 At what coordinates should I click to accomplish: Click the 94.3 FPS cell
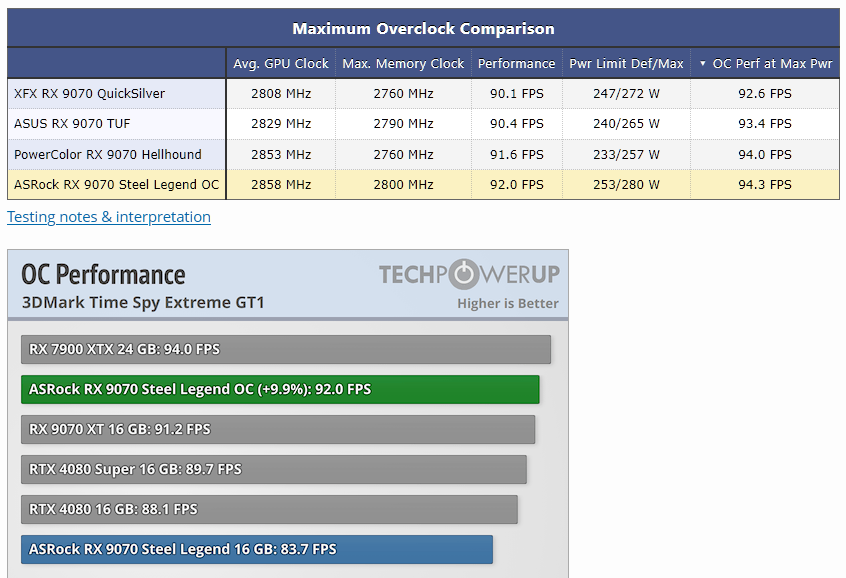[765, 185]
